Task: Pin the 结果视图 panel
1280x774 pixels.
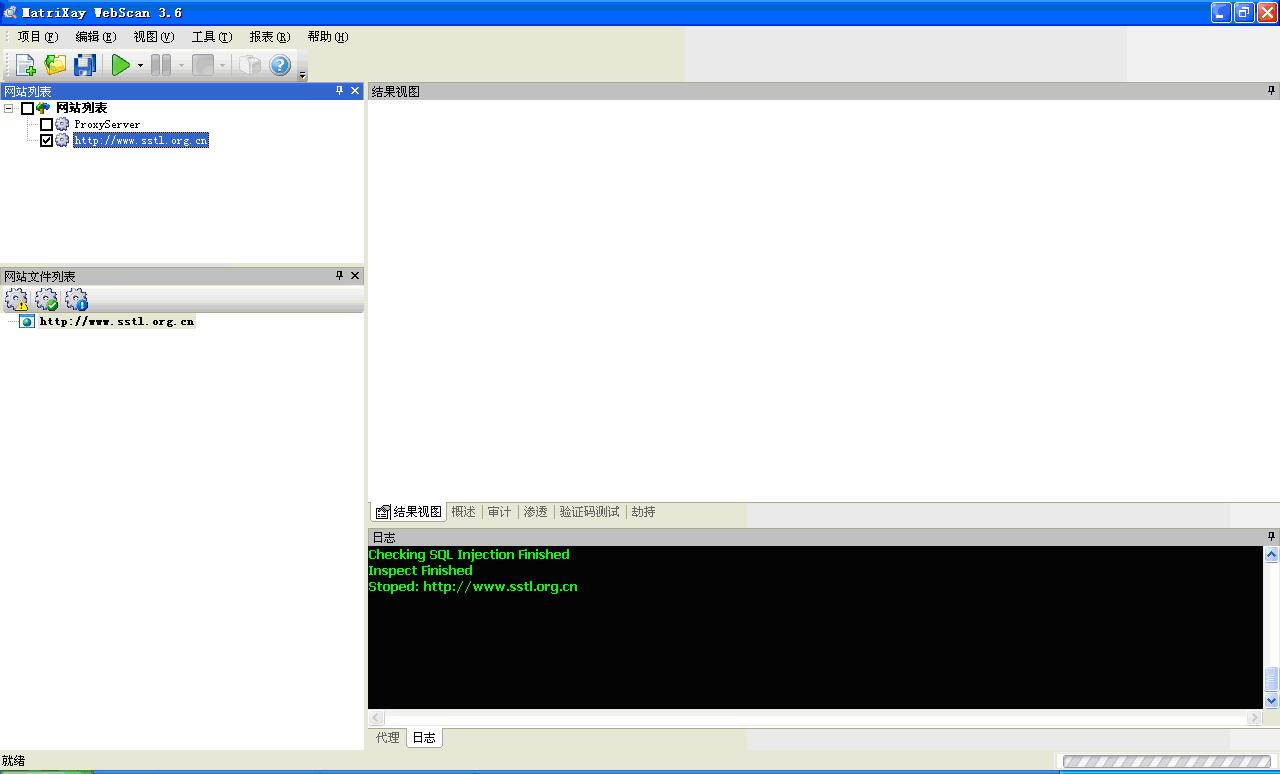Action: point(1271,91)
